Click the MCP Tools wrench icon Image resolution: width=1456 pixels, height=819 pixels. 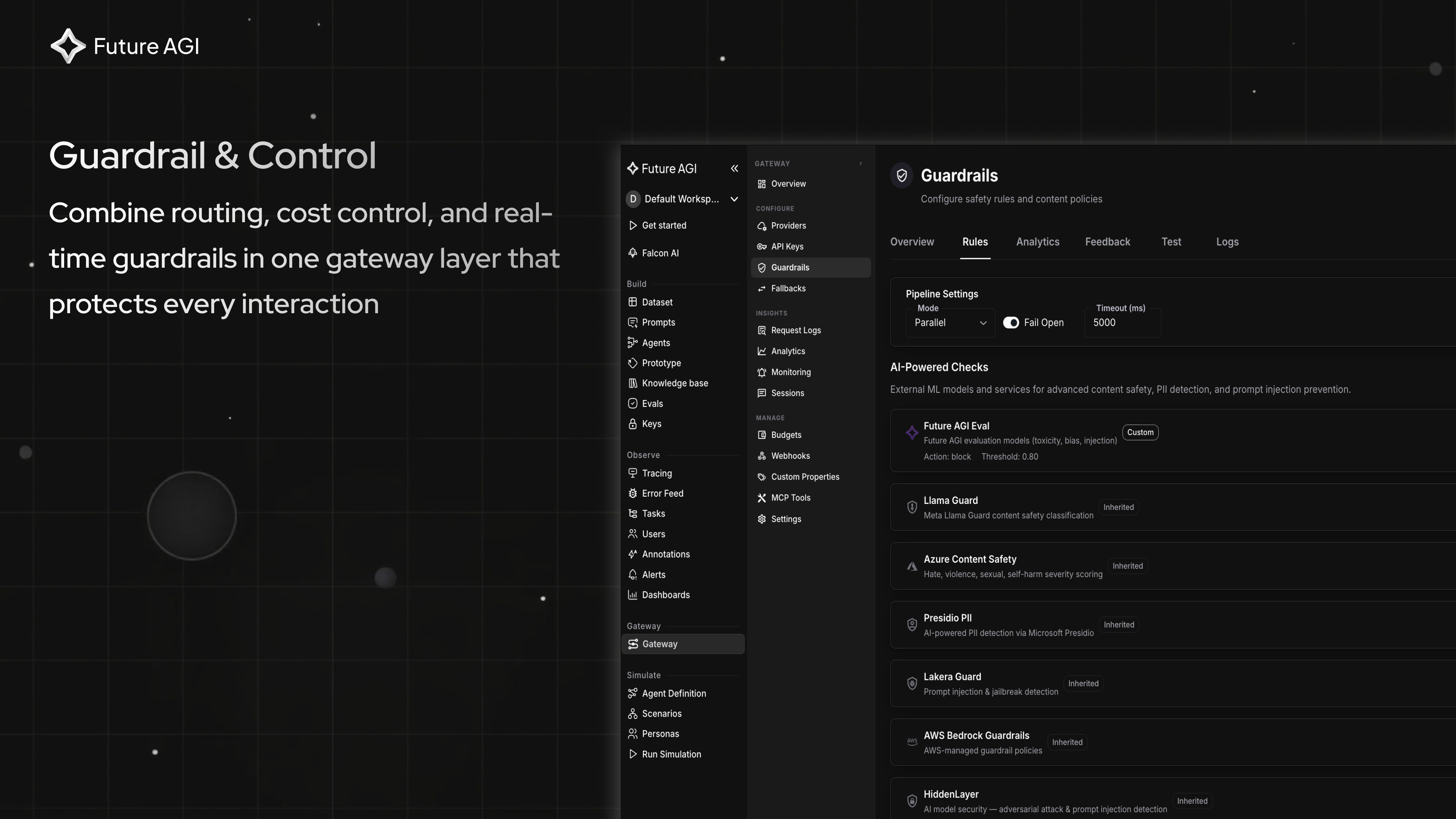coord(761,498)
